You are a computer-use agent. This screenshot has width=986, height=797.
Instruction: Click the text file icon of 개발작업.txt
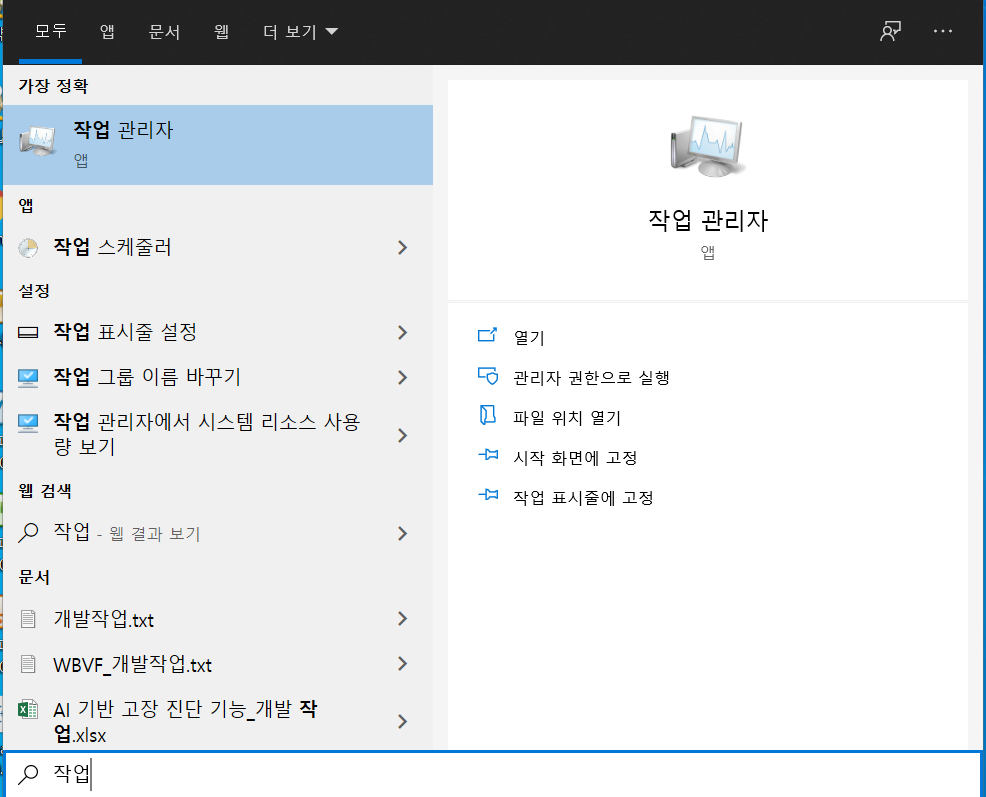(x=28, y=619)
